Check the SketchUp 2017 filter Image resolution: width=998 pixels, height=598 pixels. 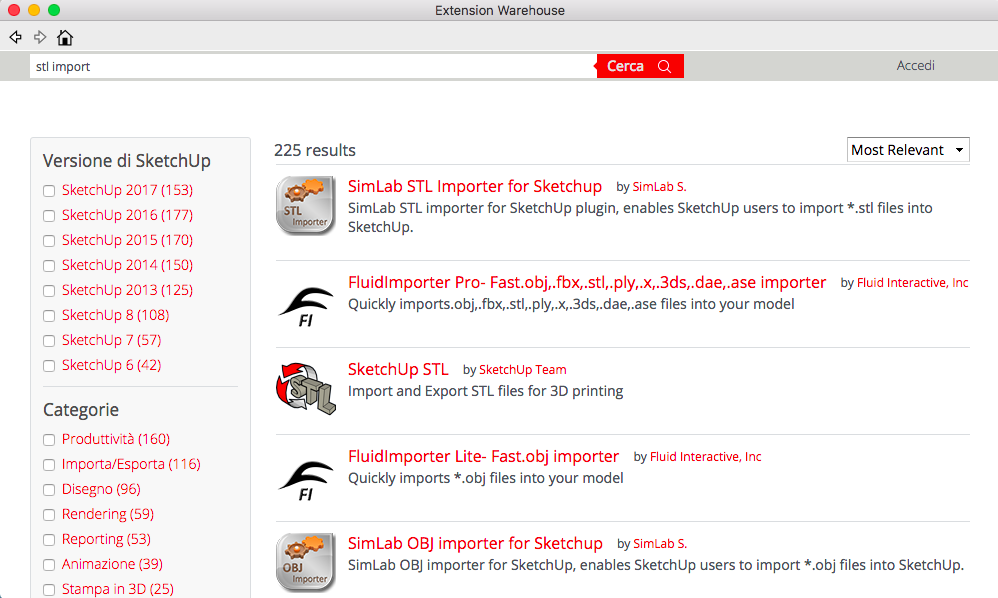49,191
